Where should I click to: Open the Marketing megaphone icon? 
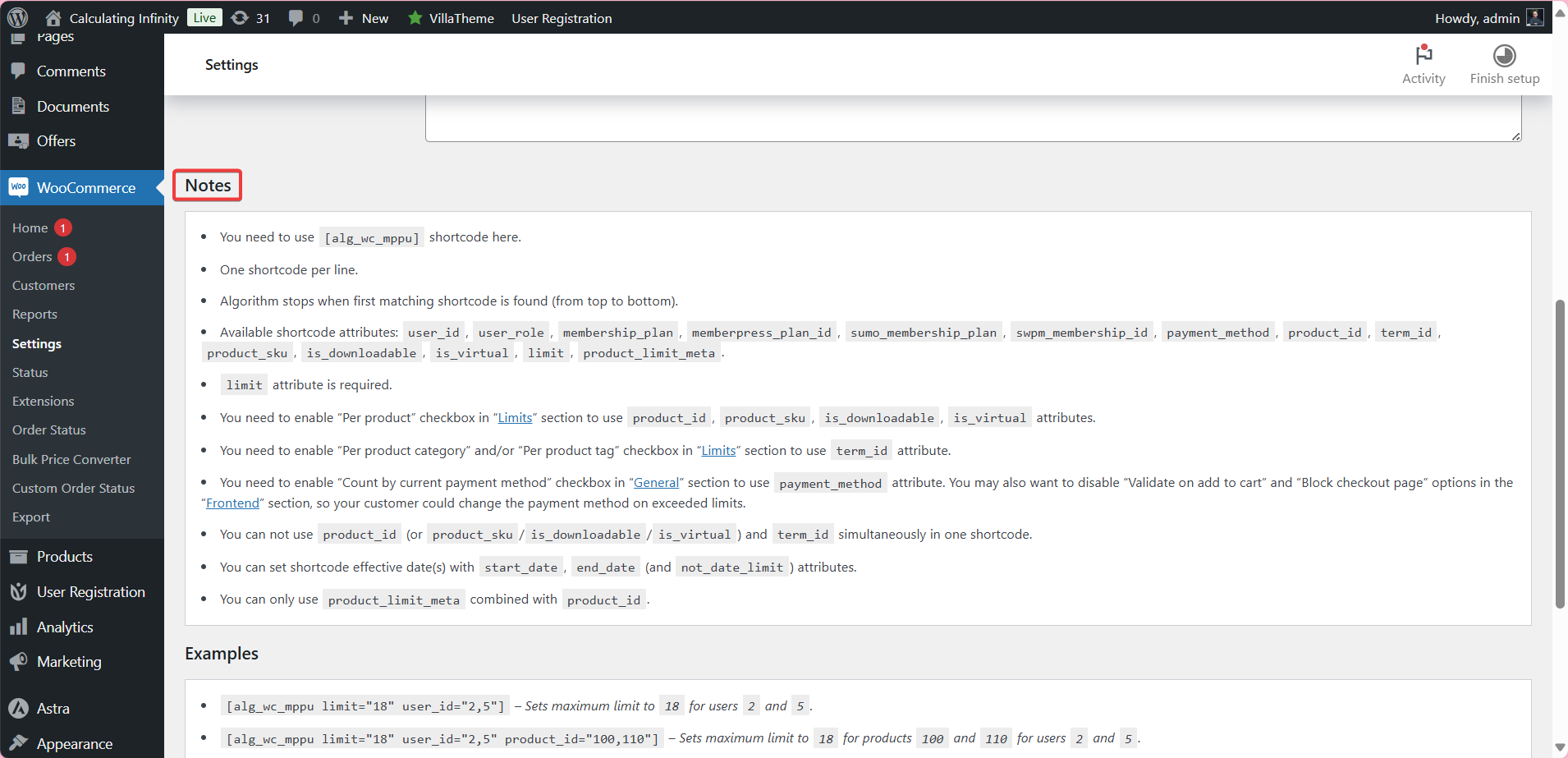click(18, 661)
